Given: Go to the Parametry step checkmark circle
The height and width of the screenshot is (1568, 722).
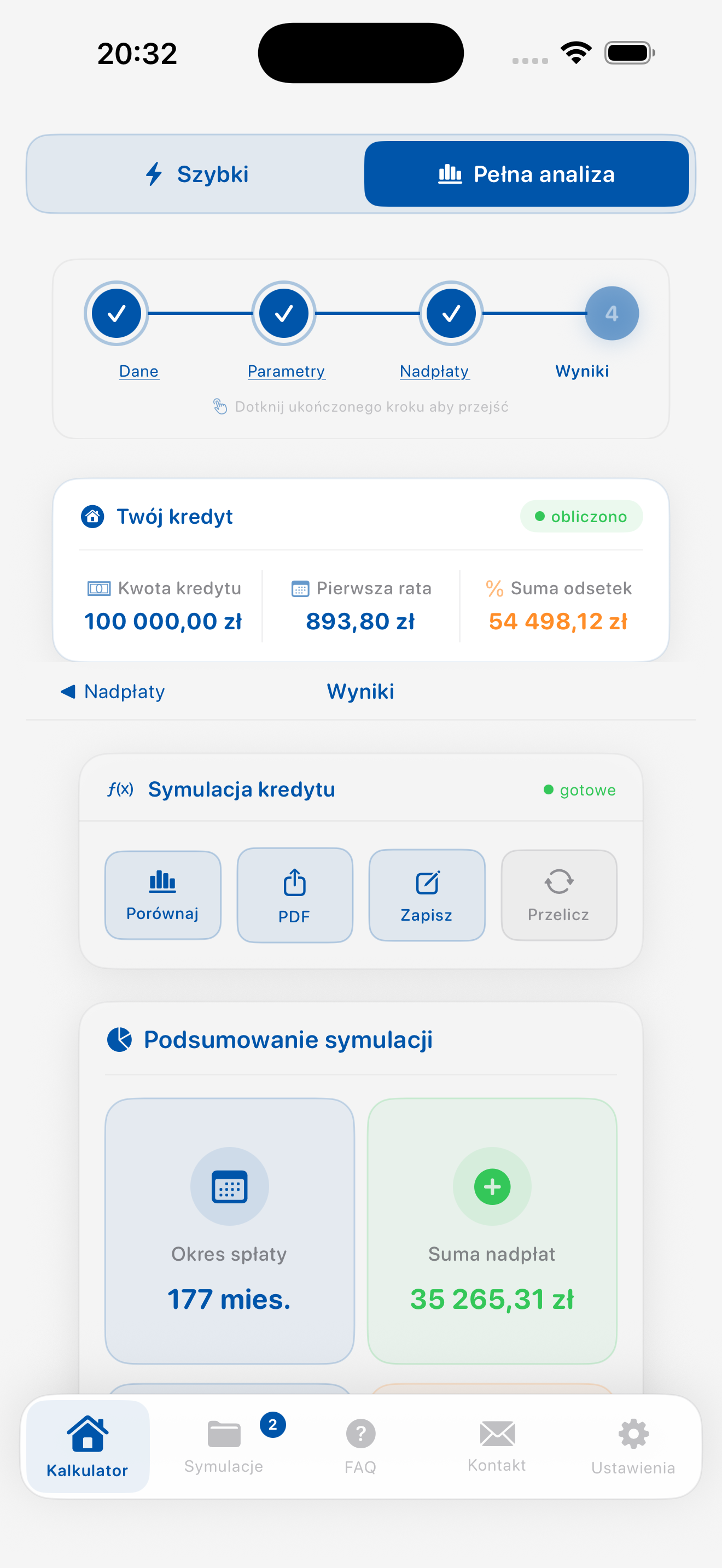Looking at the screenshot, I should [284, 313].
